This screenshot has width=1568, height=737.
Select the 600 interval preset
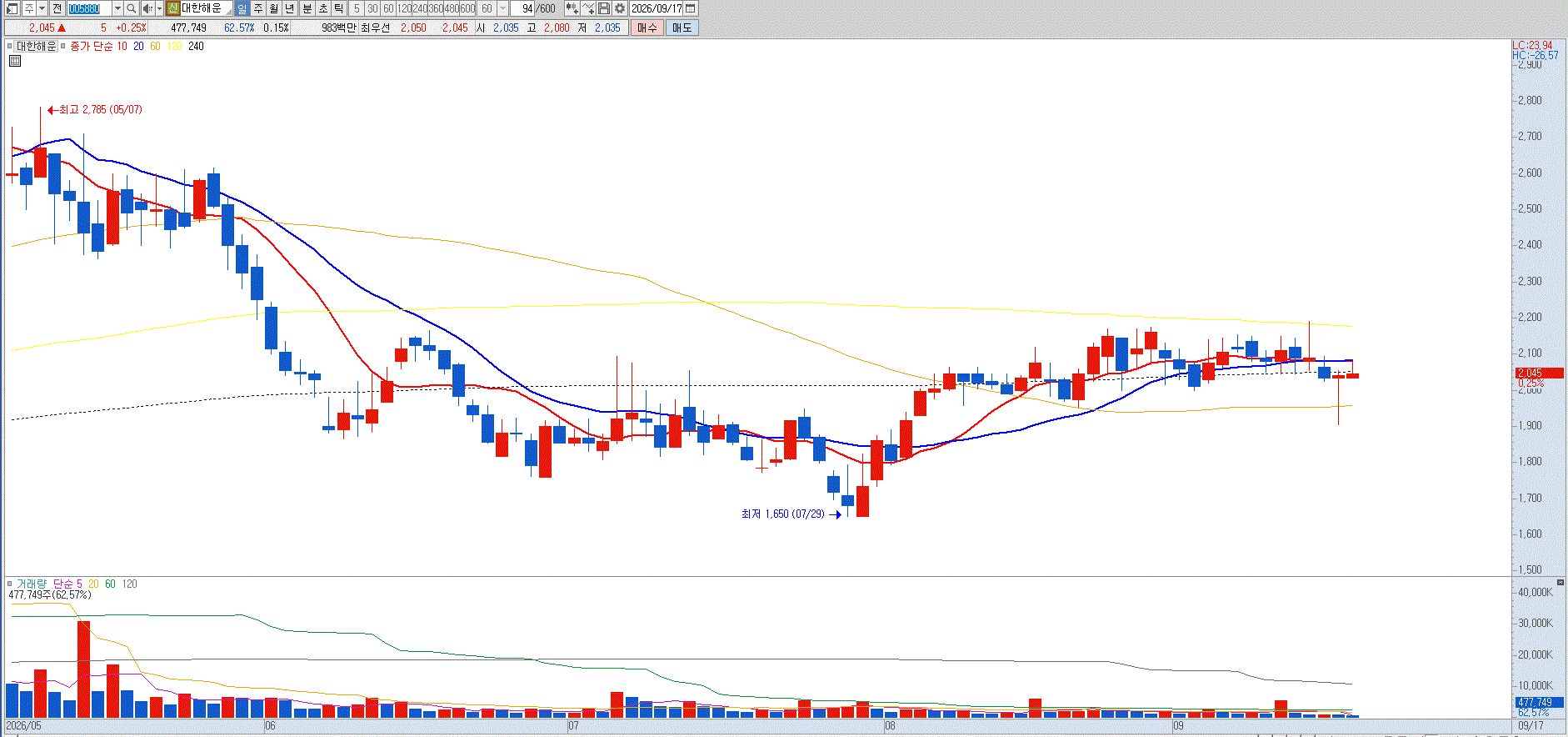coord(467,8)
